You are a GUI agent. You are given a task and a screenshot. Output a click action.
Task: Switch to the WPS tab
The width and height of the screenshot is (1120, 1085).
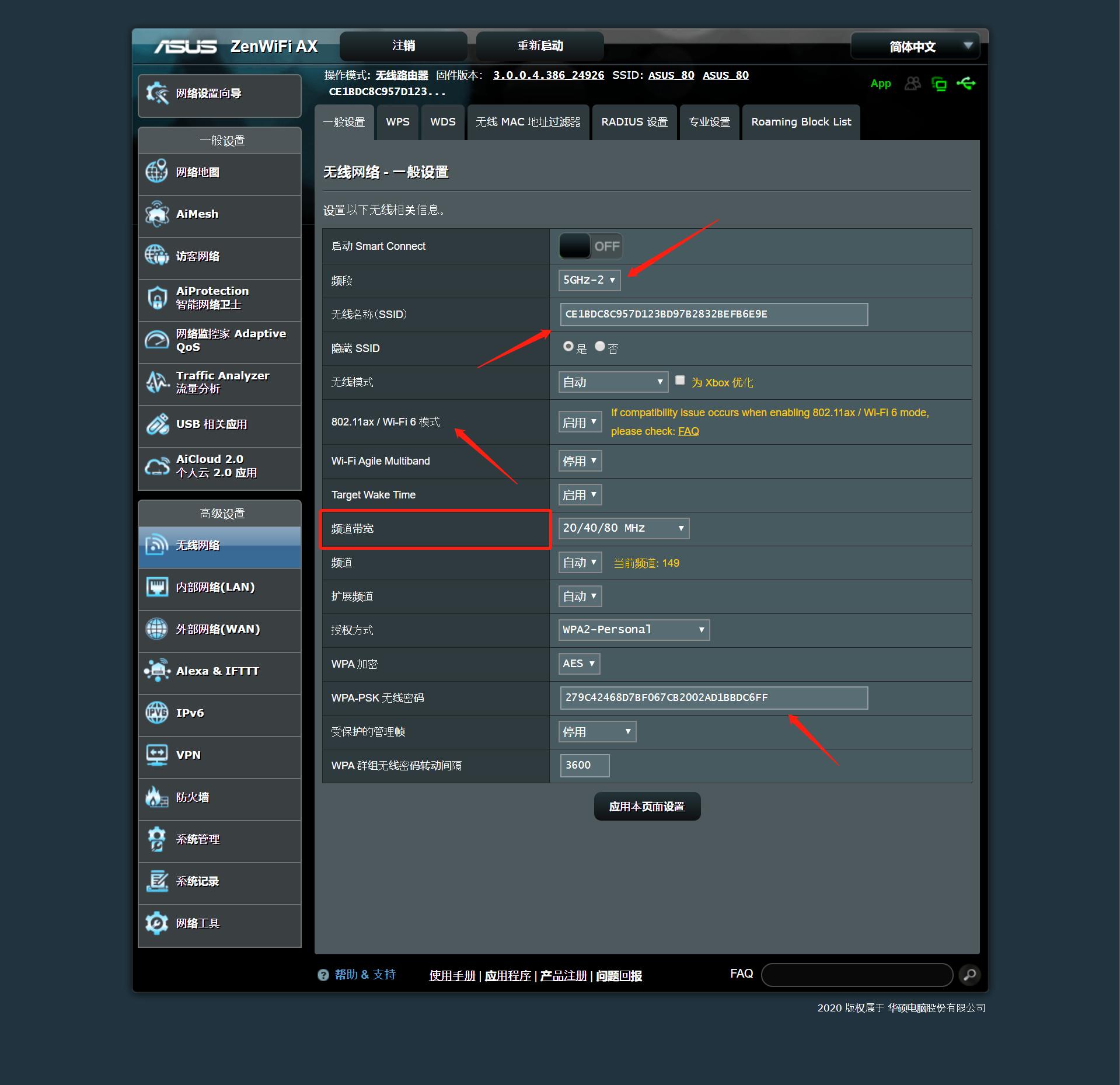tap(397, 122)
